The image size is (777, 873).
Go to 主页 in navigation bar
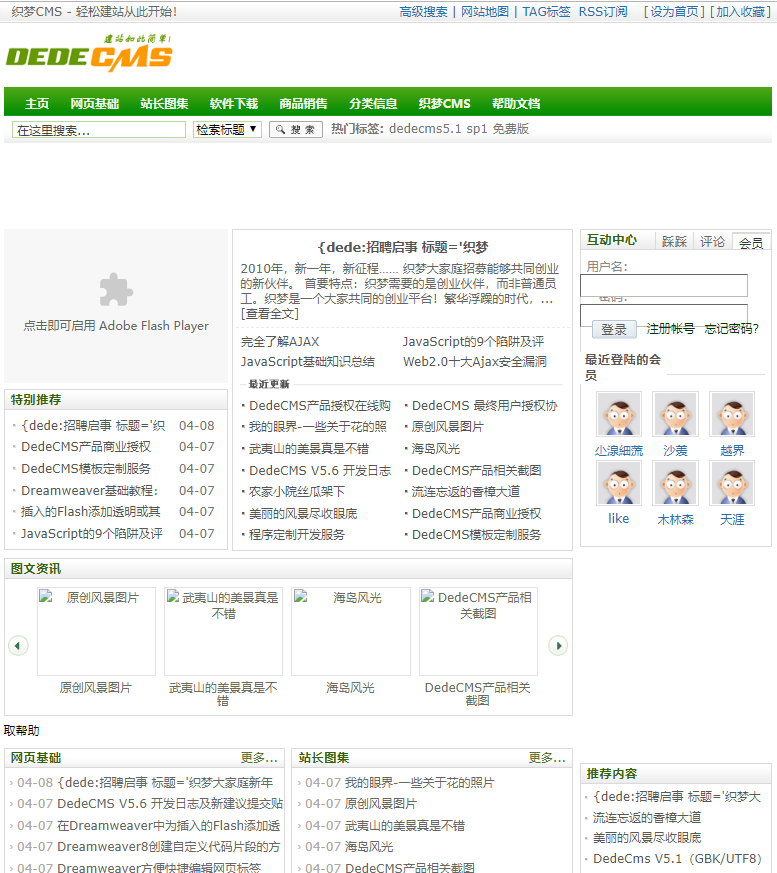37,104
